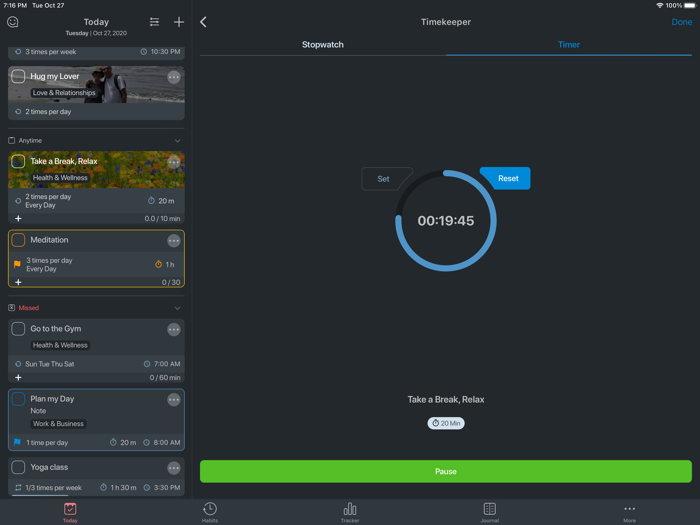The image size is (700, 525).
Task: Open the Habits tab
Action: point(210,512)
